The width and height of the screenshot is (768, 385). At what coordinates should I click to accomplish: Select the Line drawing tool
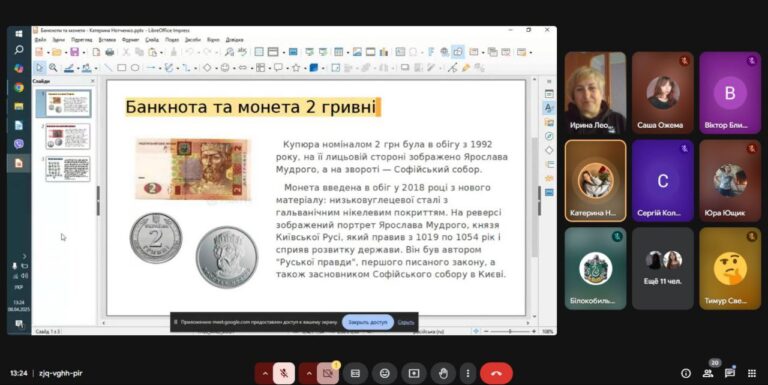click(x=108, y=68)
